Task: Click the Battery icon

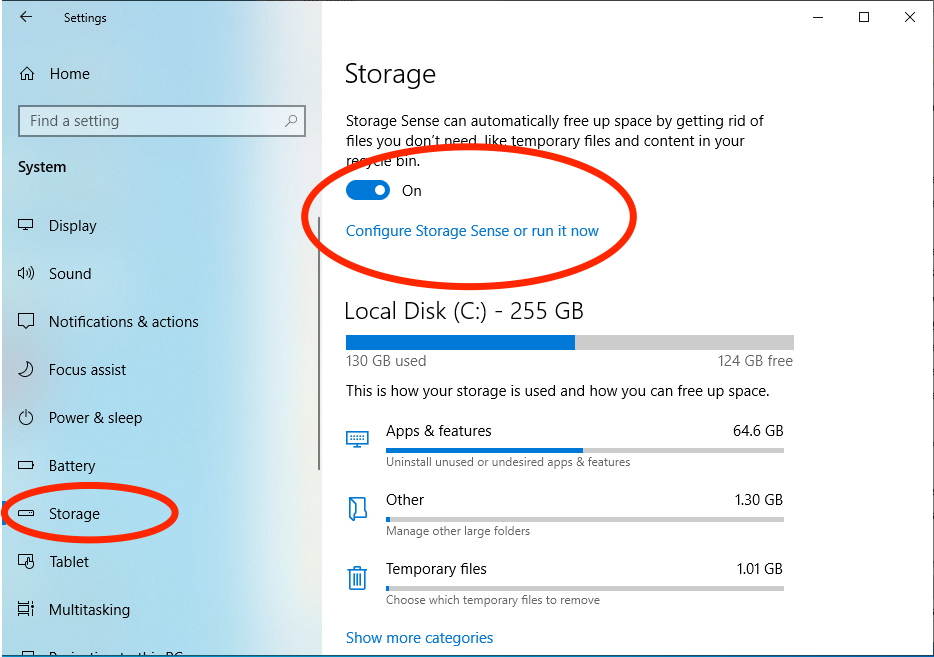Action: (x=26, y=465)
